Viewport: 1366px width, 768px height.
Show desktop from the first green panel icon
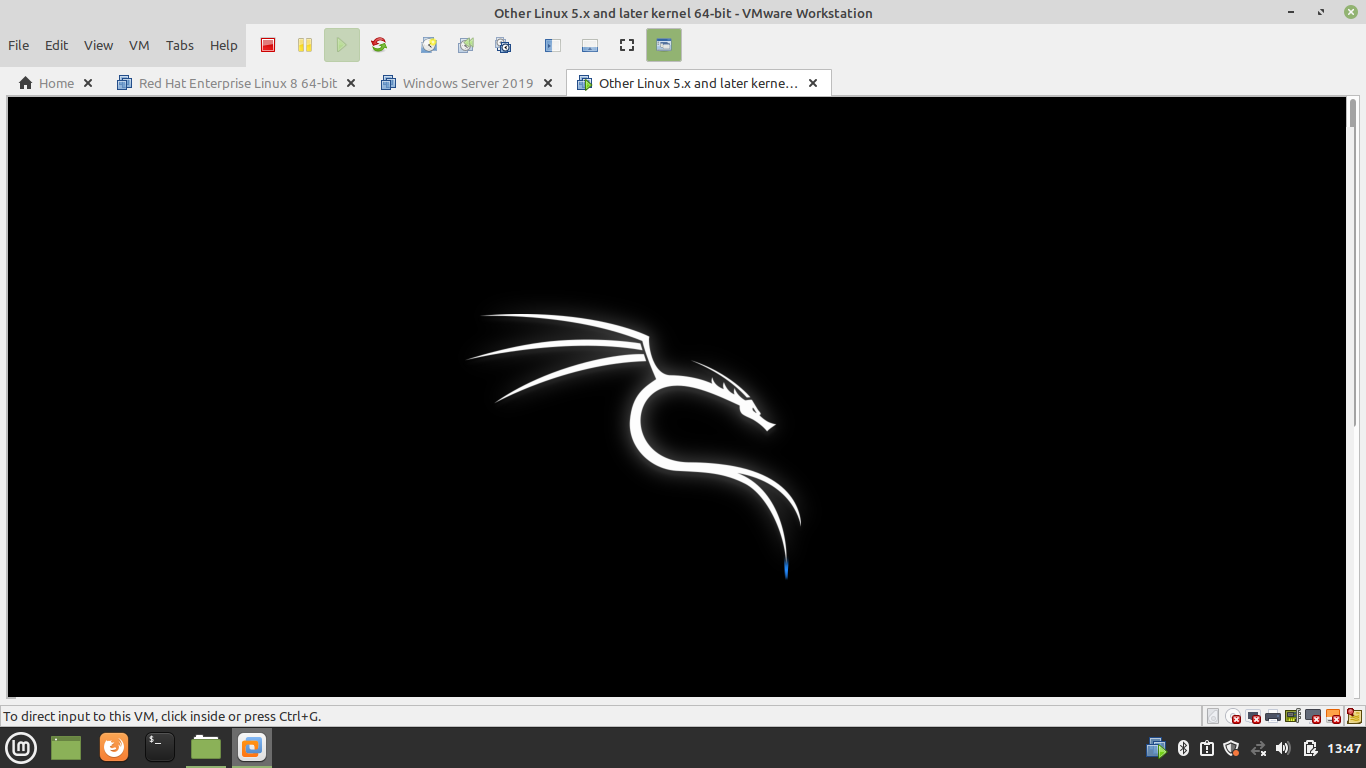click(66, 747)
